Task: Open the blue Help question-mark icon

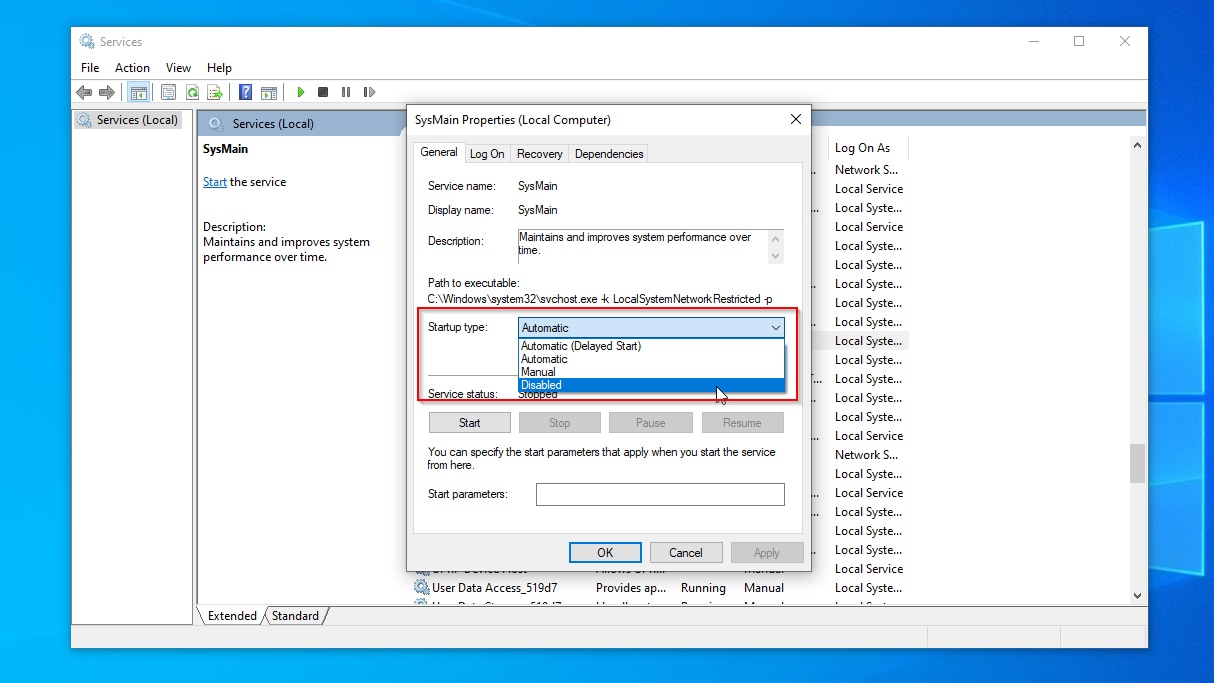Action: point(245,92)
